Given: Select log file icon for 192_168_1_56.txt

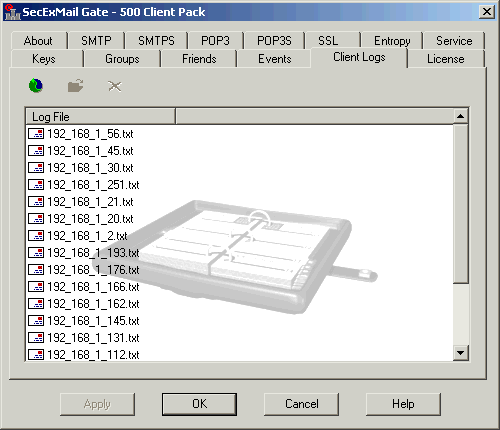Looking at the screenshot, I should point(36,134).
